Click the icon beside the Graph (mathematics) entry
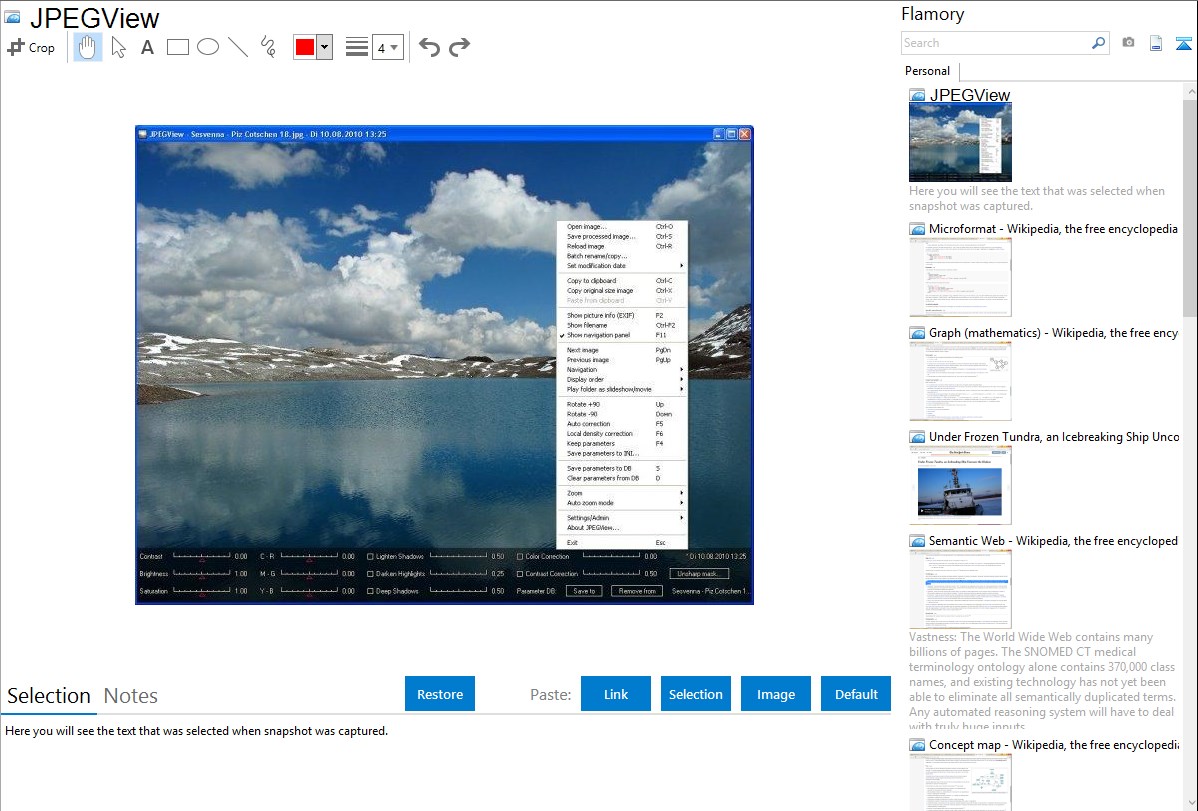1198x811 pixels. pyautogui.click(x=917, y=333)
